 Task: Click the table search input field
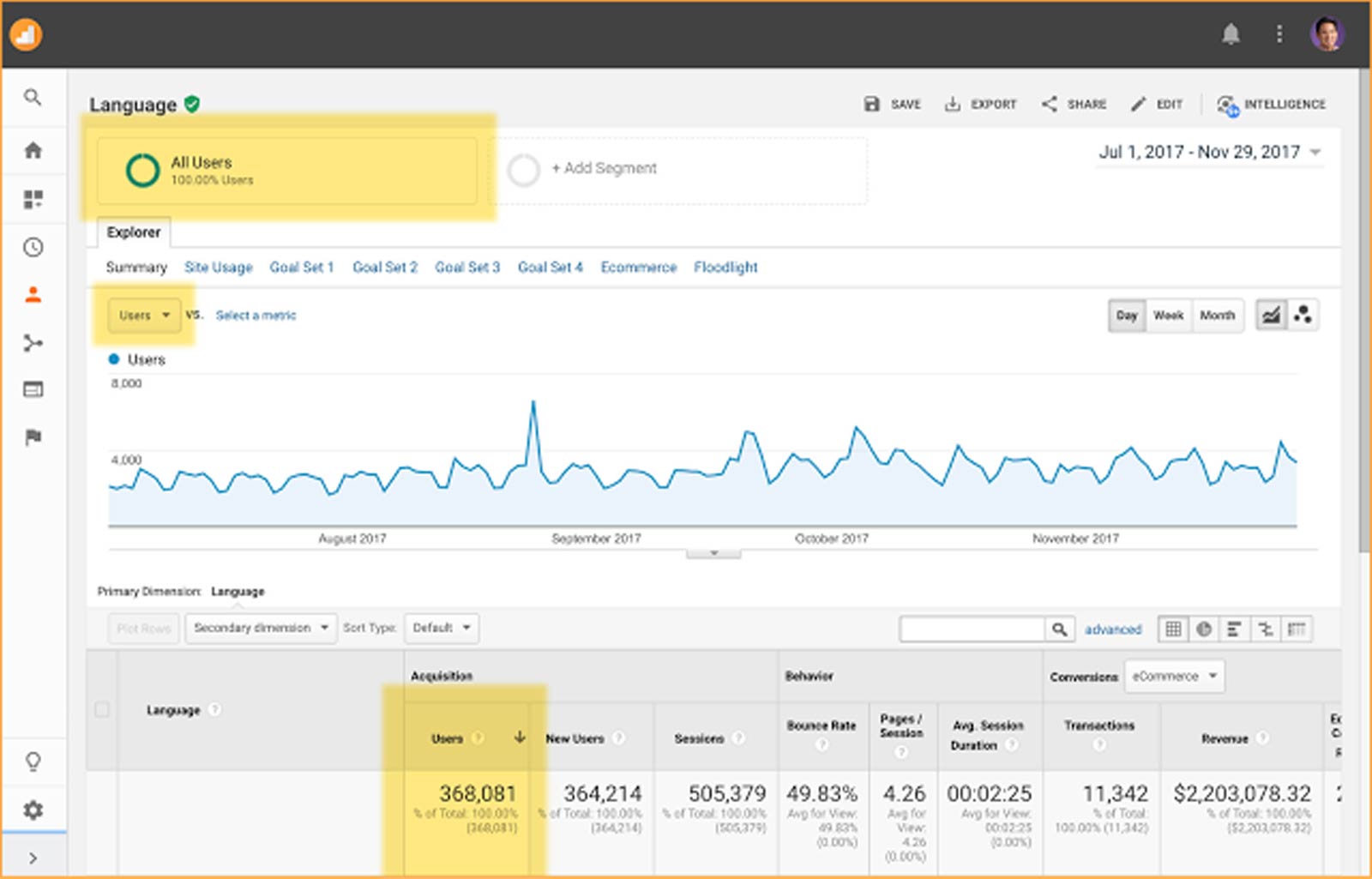(x=972, y=629)
